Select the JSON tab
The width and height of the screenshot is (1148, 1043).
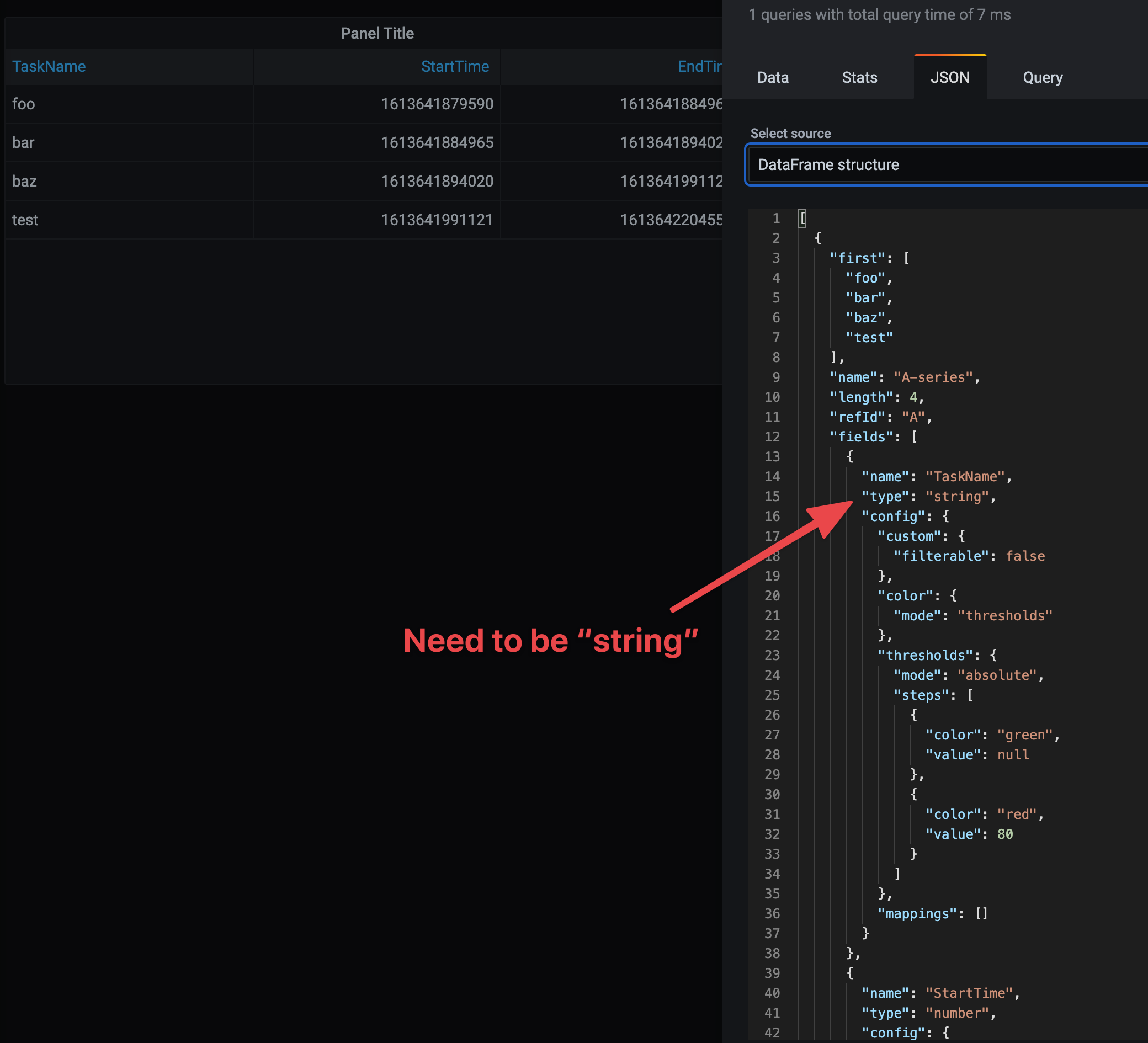(950, 77)
